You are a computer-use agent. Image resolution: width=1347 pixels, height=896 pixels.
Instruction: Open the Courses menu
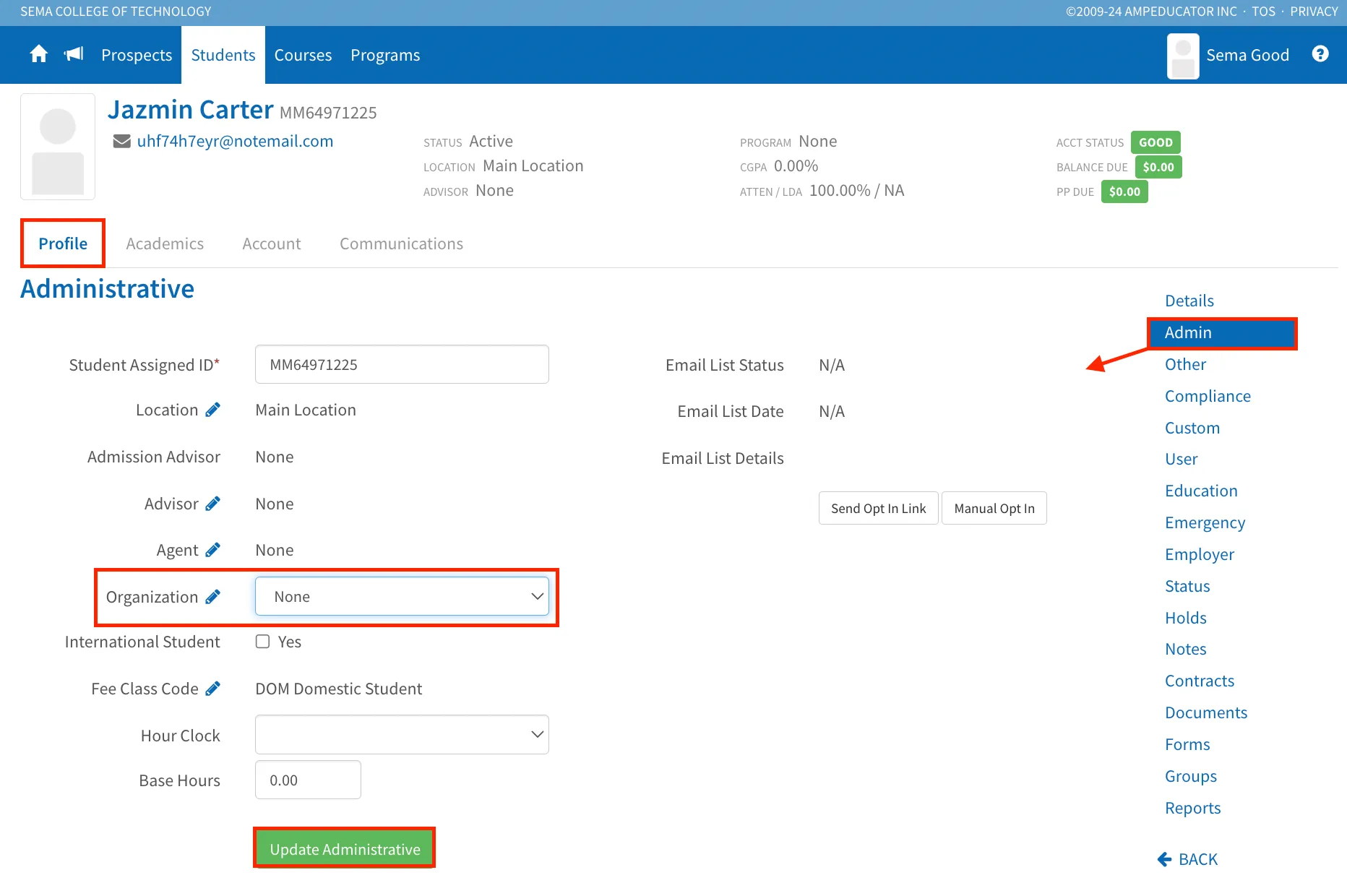(303, 55)
